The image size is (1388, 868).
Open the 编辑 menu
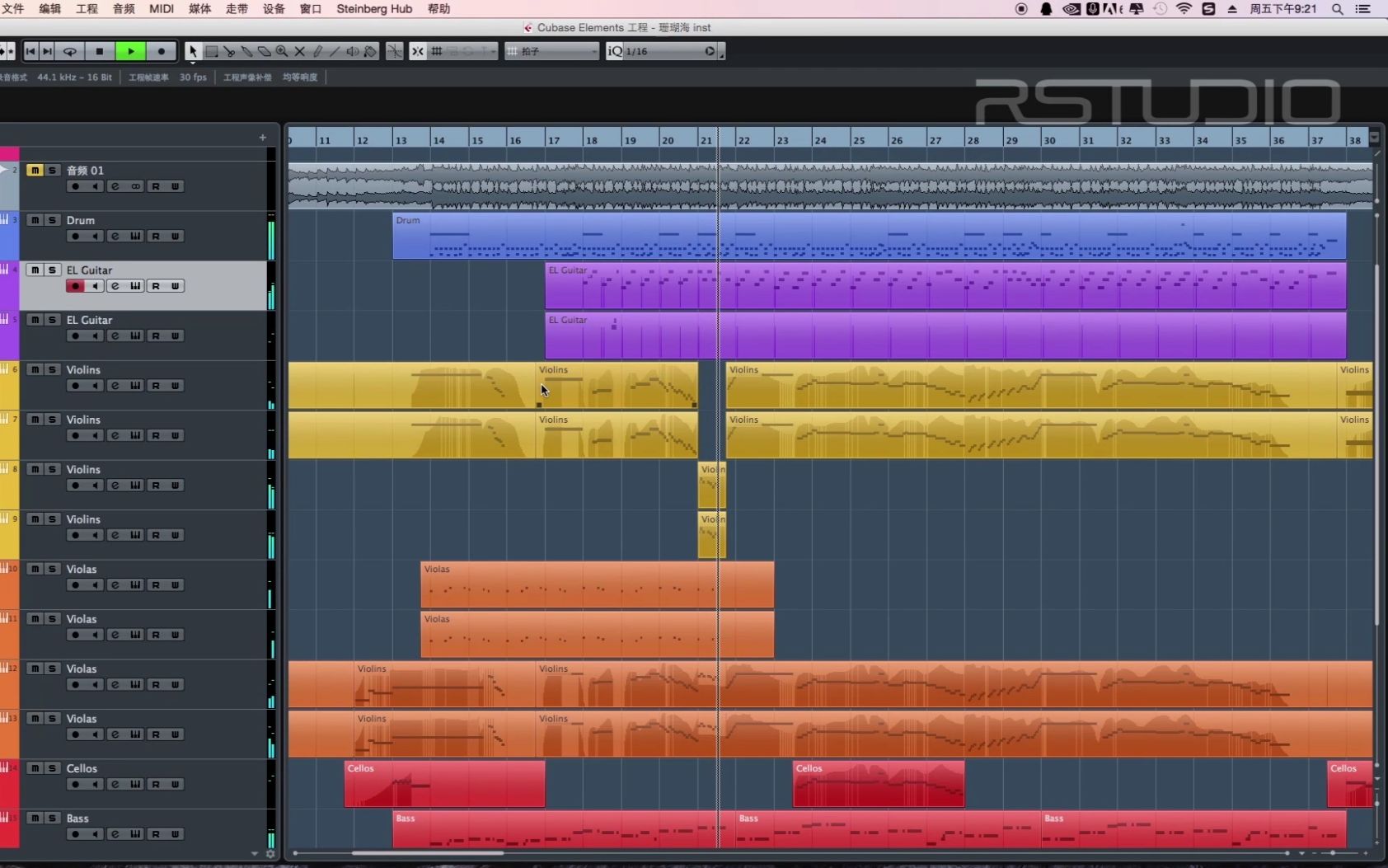tap(50, 8)
